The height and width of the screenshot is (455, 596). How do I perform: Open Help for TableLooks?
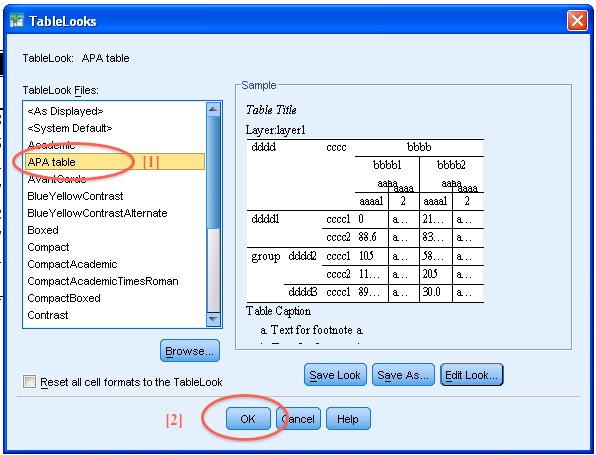tap(348, 419)
